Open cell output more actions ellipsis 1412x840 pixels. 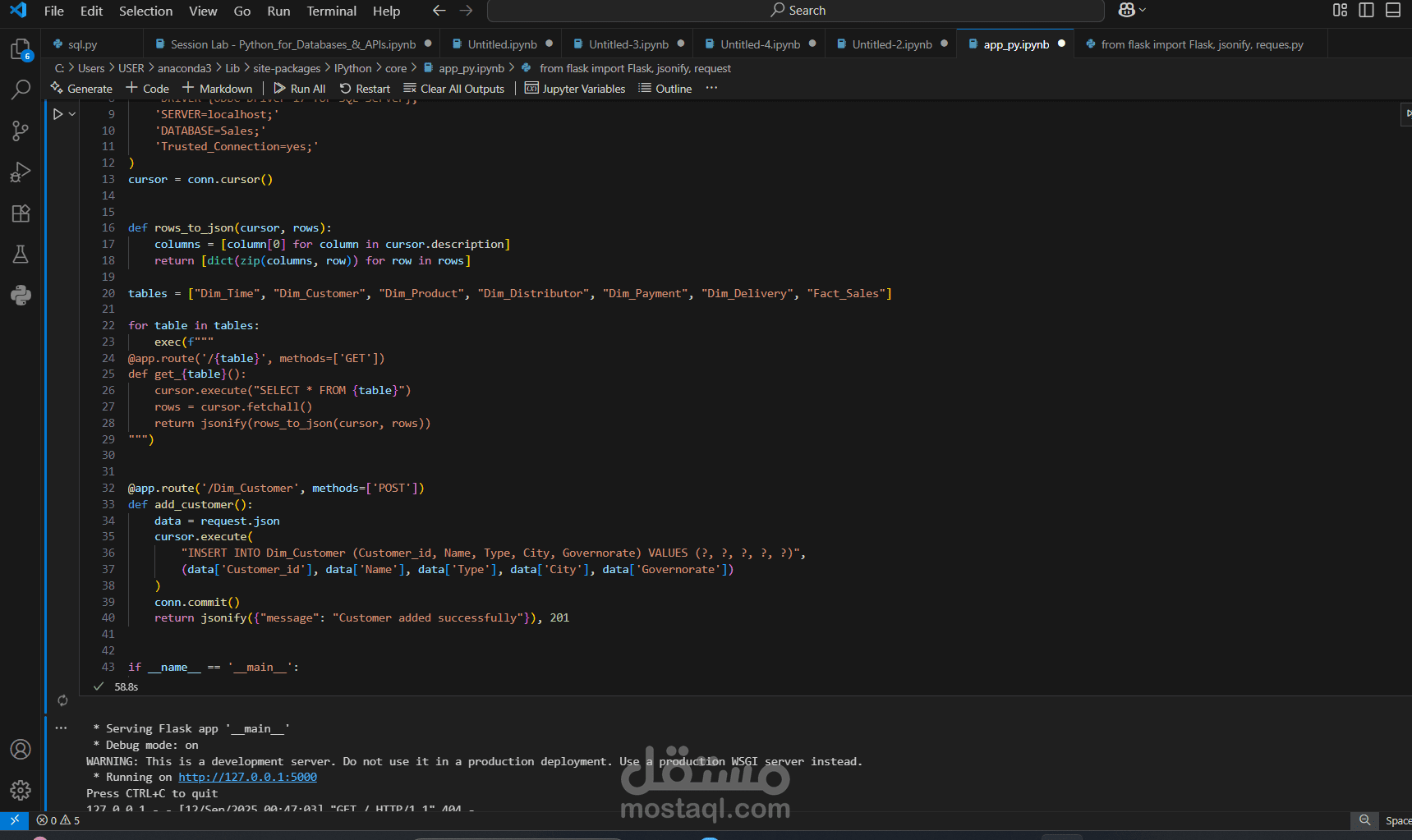[61, 728]
